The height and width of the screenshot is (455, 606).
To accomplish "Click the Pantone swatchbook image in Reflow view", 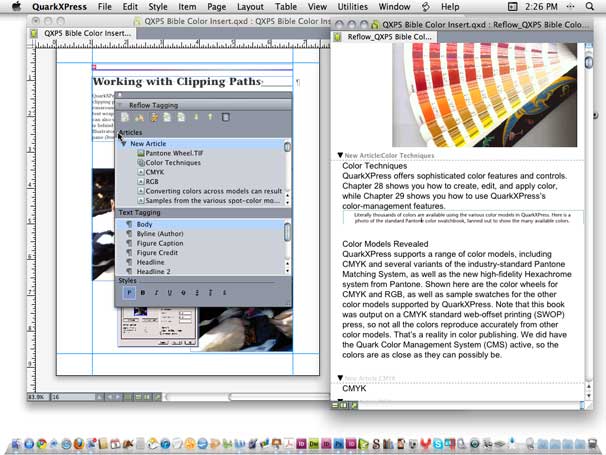I will (x=485, y=95).
